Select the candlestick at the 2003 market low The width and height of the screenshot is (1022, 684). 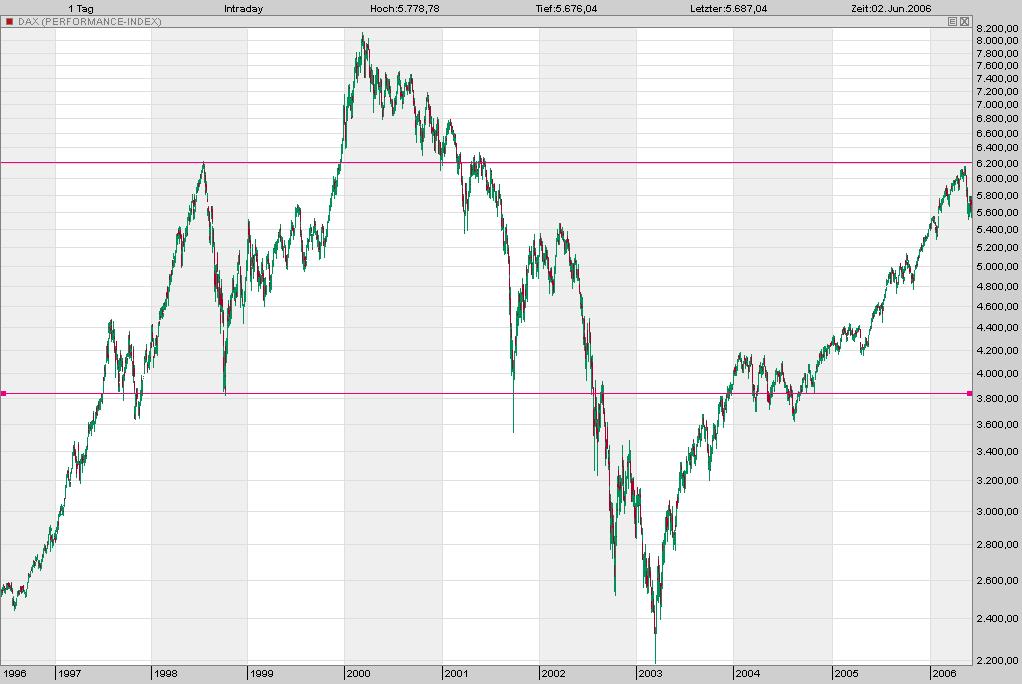(656, 640)
